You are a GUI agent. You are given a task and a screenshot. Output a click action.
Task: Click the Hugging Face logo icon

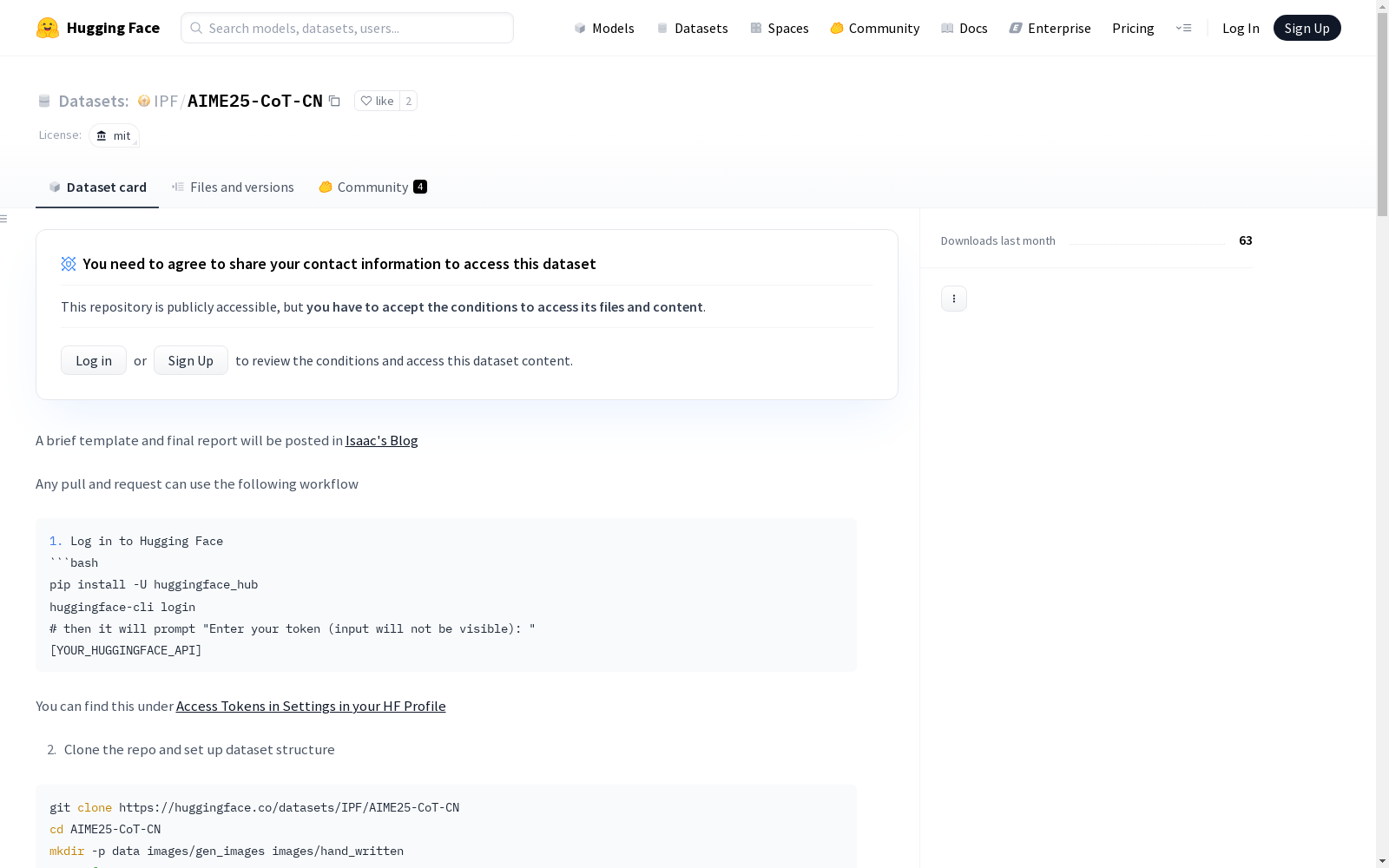click(48, 28)
